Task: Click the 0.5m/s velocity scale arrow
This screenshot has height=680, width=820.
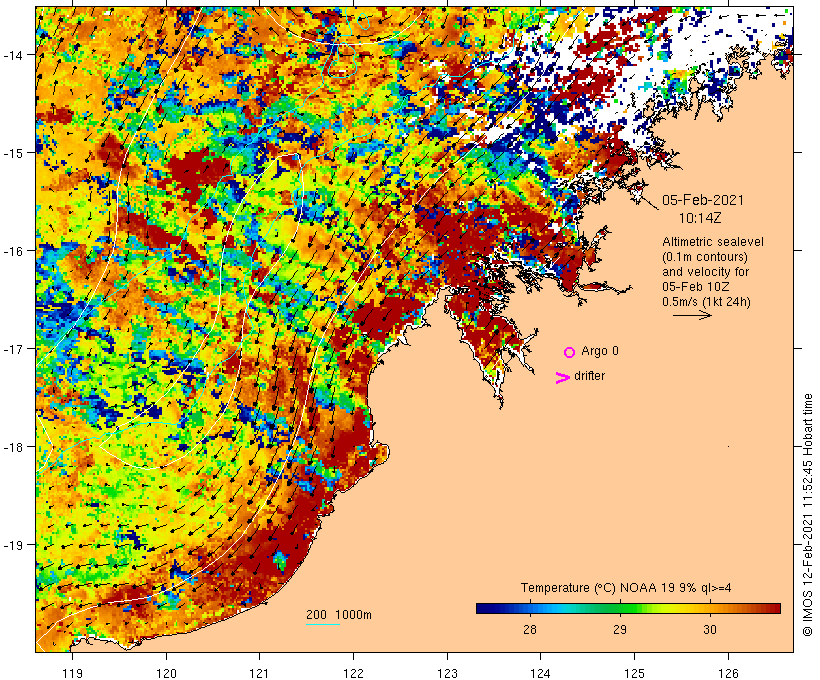Action: tap(692, 315)
